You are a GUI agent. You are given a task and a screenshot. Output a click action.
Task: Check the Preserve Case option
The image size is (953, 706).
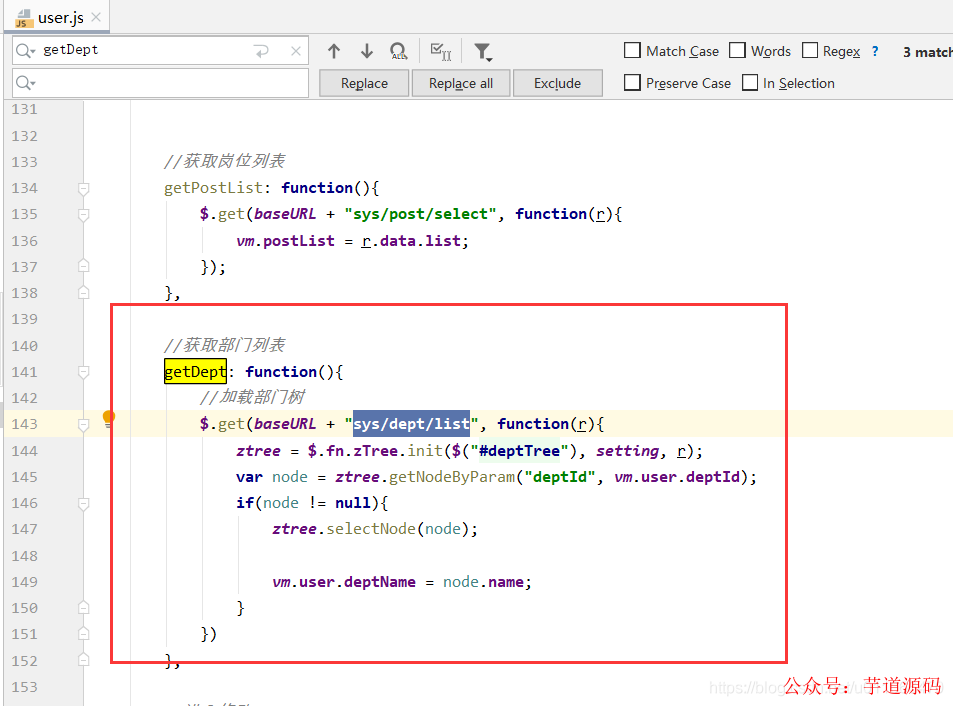(632, 83)
